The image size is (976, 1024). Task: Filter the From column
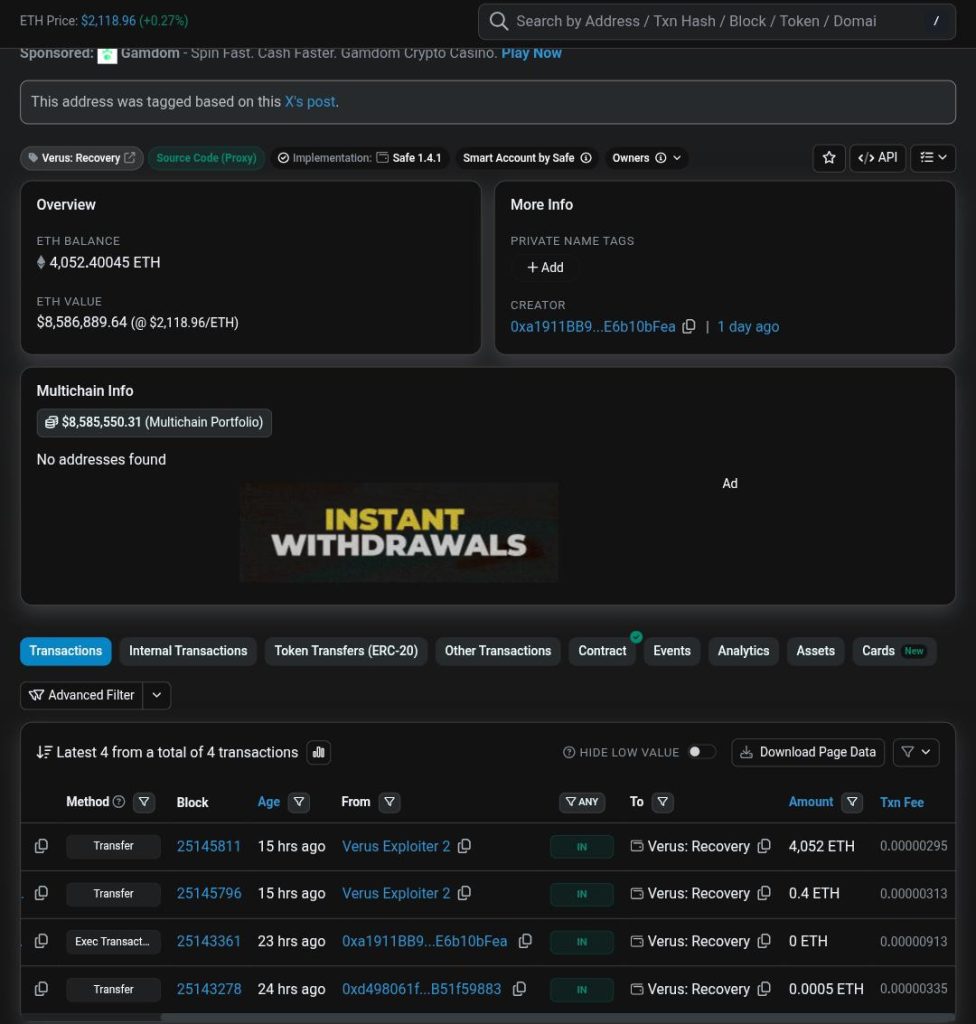(x=389, y=802)
